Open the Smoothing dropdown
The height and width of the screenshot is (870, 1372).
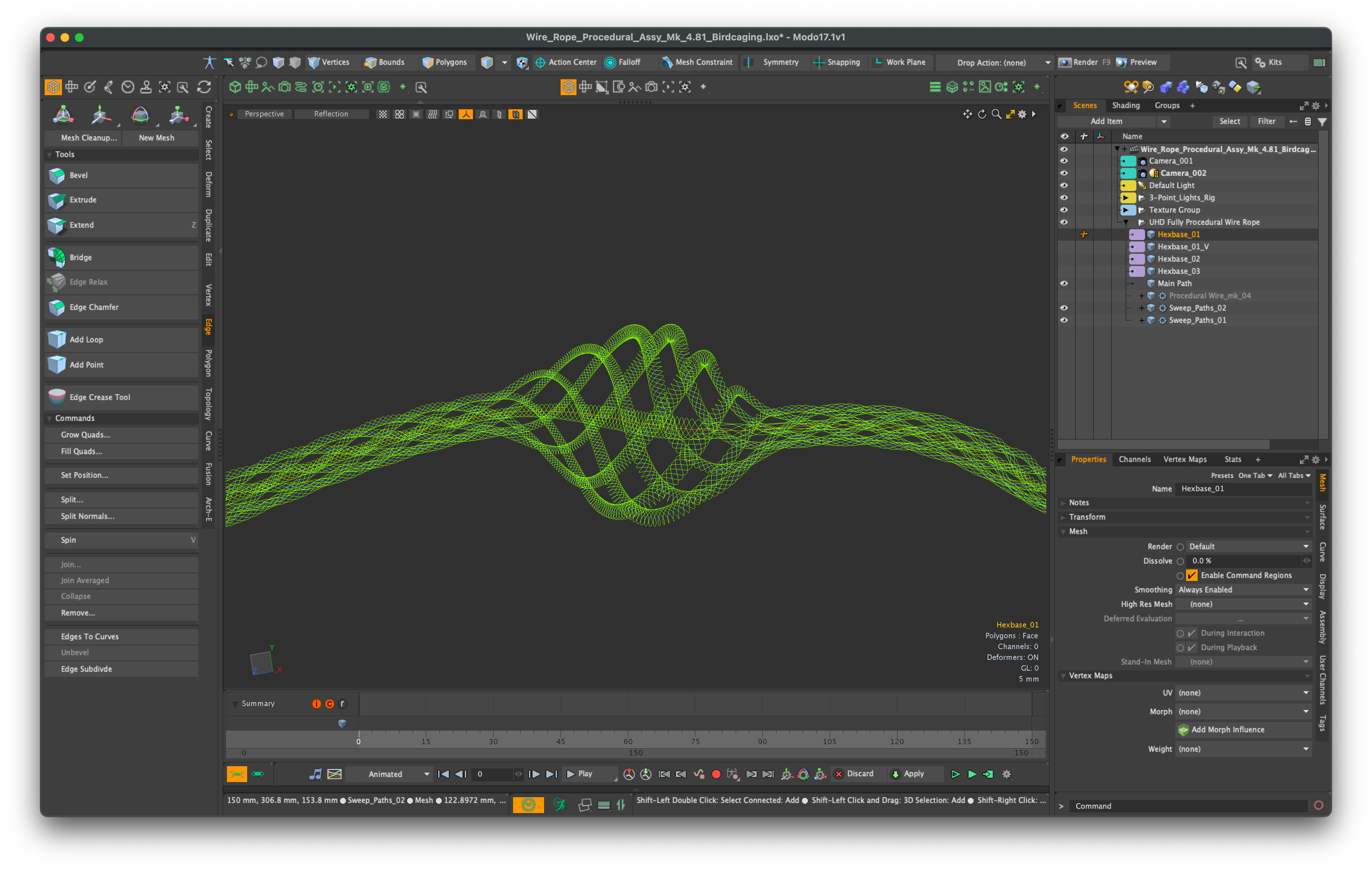(1243, 590)
